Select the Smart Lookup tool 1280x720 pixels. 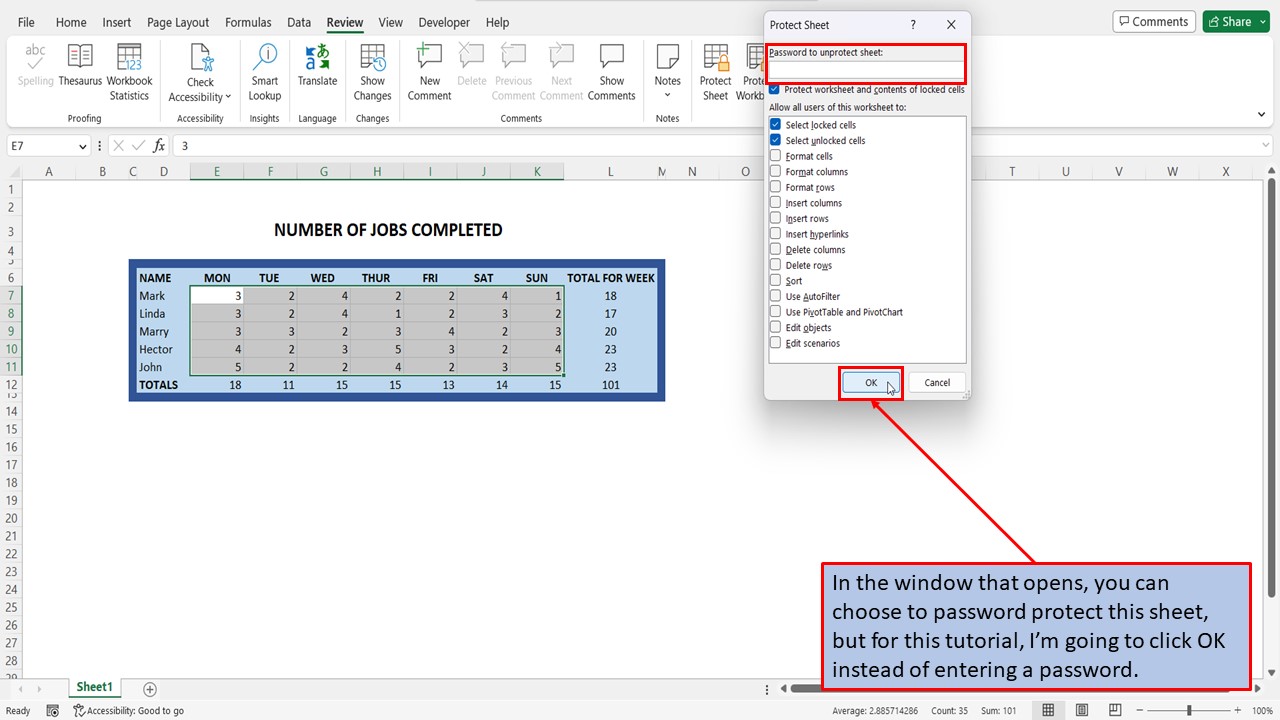pos(264,65)
